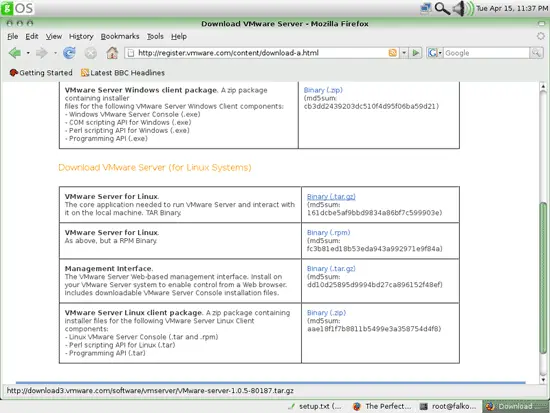Click the RSS feed icon in address bar
The image size is (550, 413).
click(393, 53)
